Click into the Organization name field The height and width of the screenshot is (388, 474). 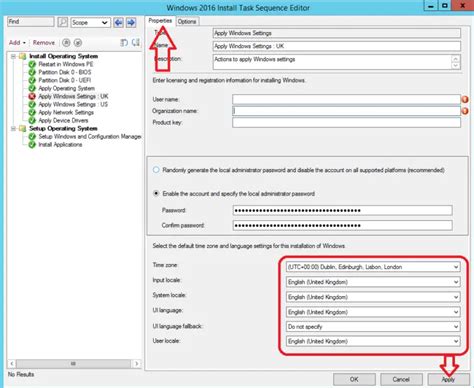coord(346,111)
